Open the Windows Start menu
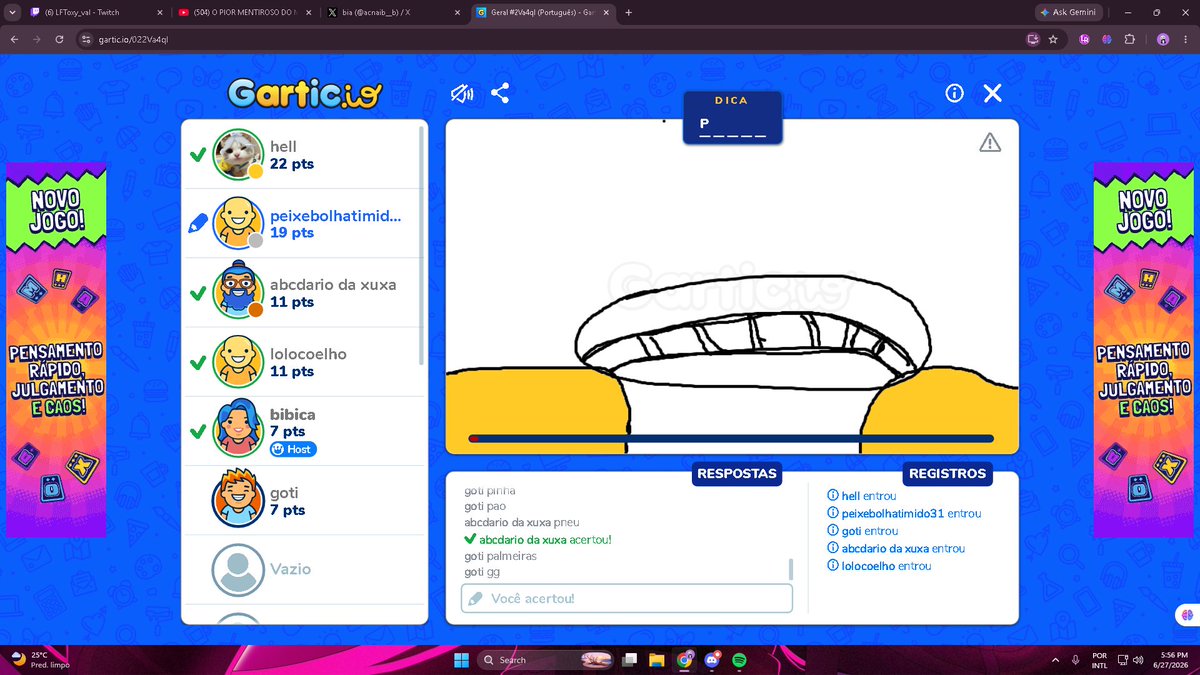 pos(461,660)
